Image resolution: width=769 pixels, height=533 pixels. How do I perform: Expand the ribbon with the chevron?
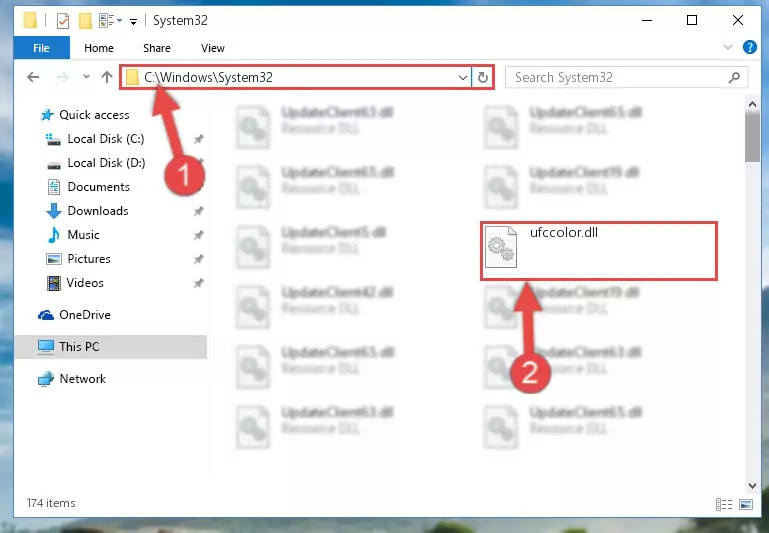tap(728, 47)
